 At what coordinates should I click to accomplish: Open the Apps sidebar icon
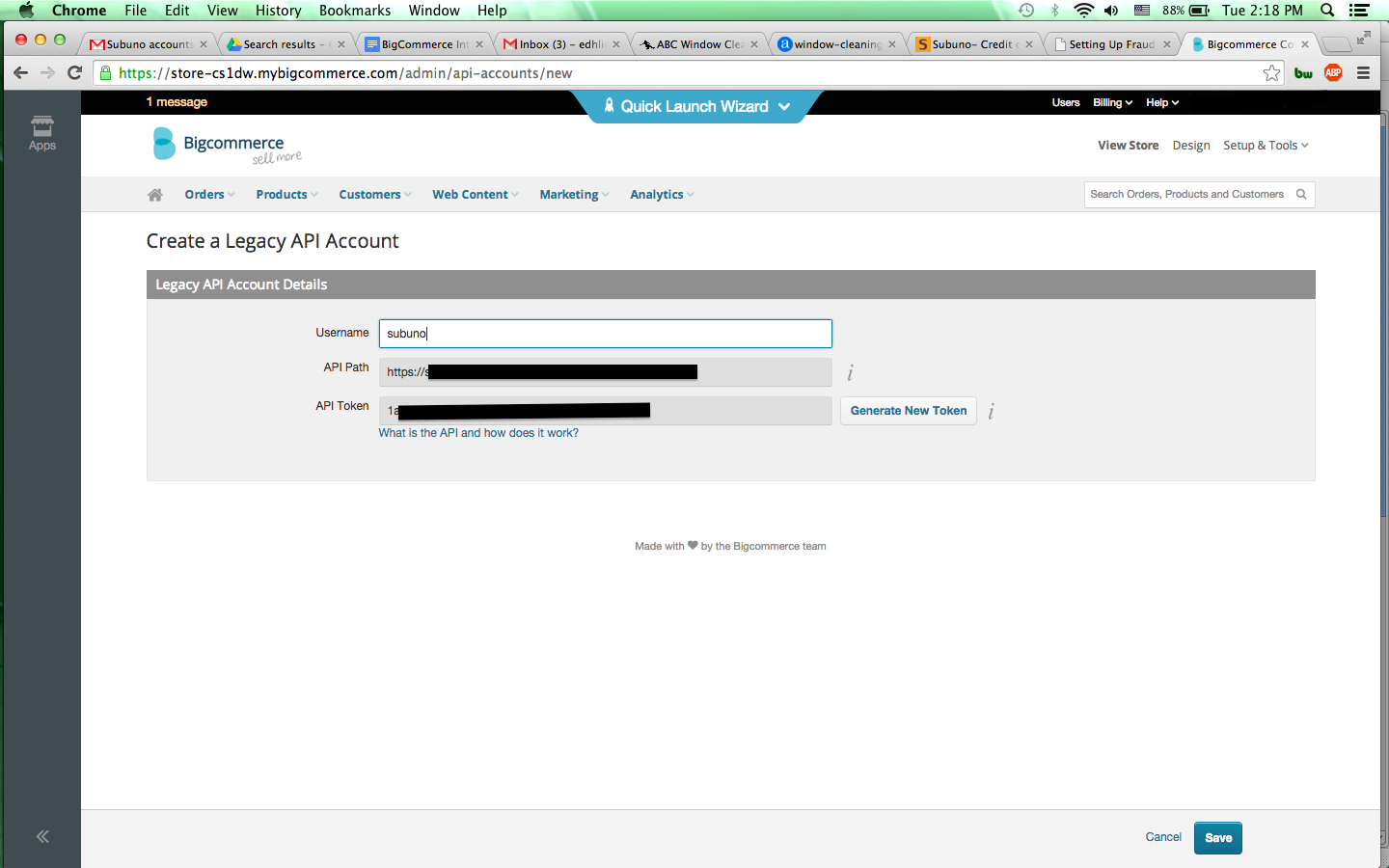click(x=41, y=133)
